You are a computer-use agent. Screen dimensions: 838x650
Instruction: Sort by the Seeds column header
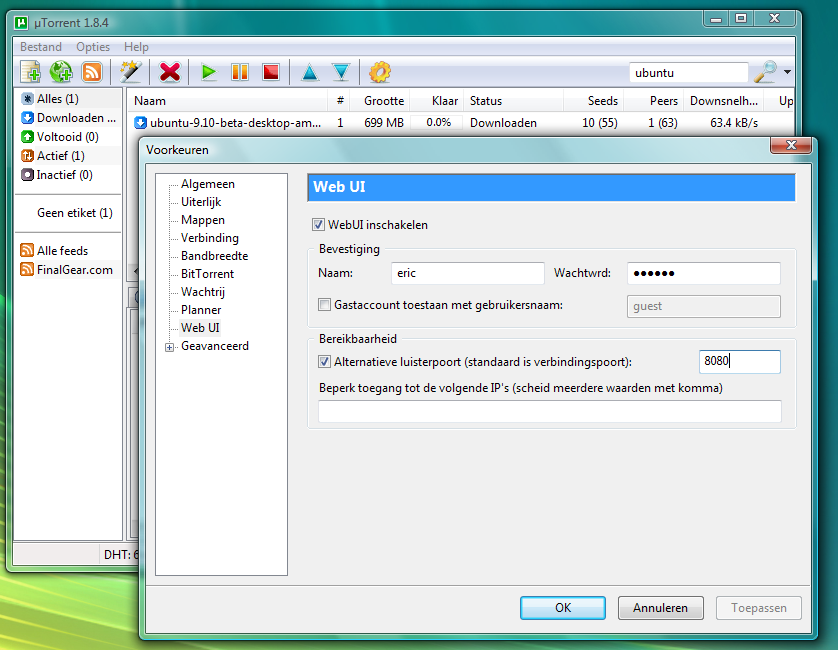coord(594,101)
